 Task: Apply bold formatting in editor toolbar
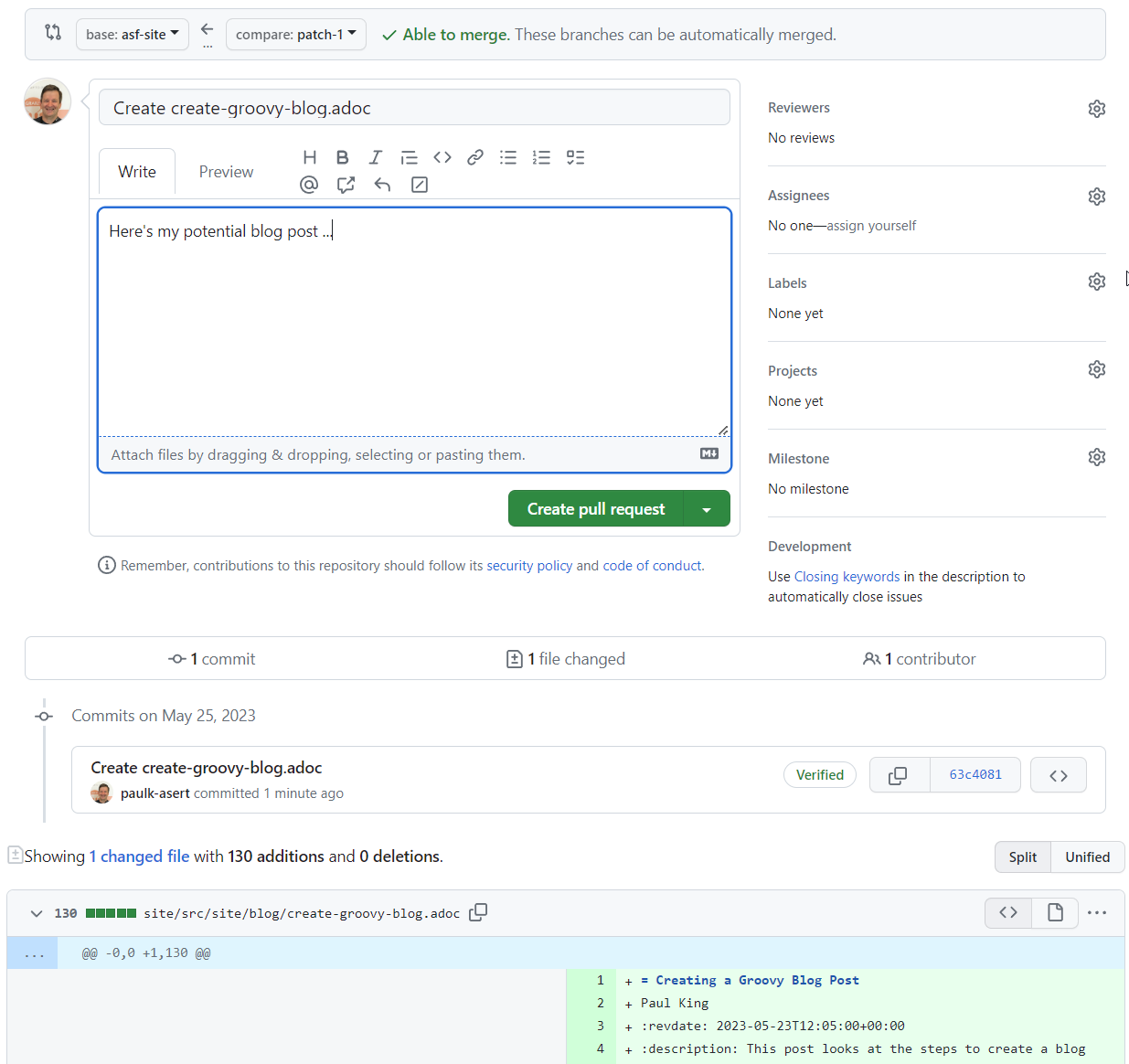[x=342, y=157]
